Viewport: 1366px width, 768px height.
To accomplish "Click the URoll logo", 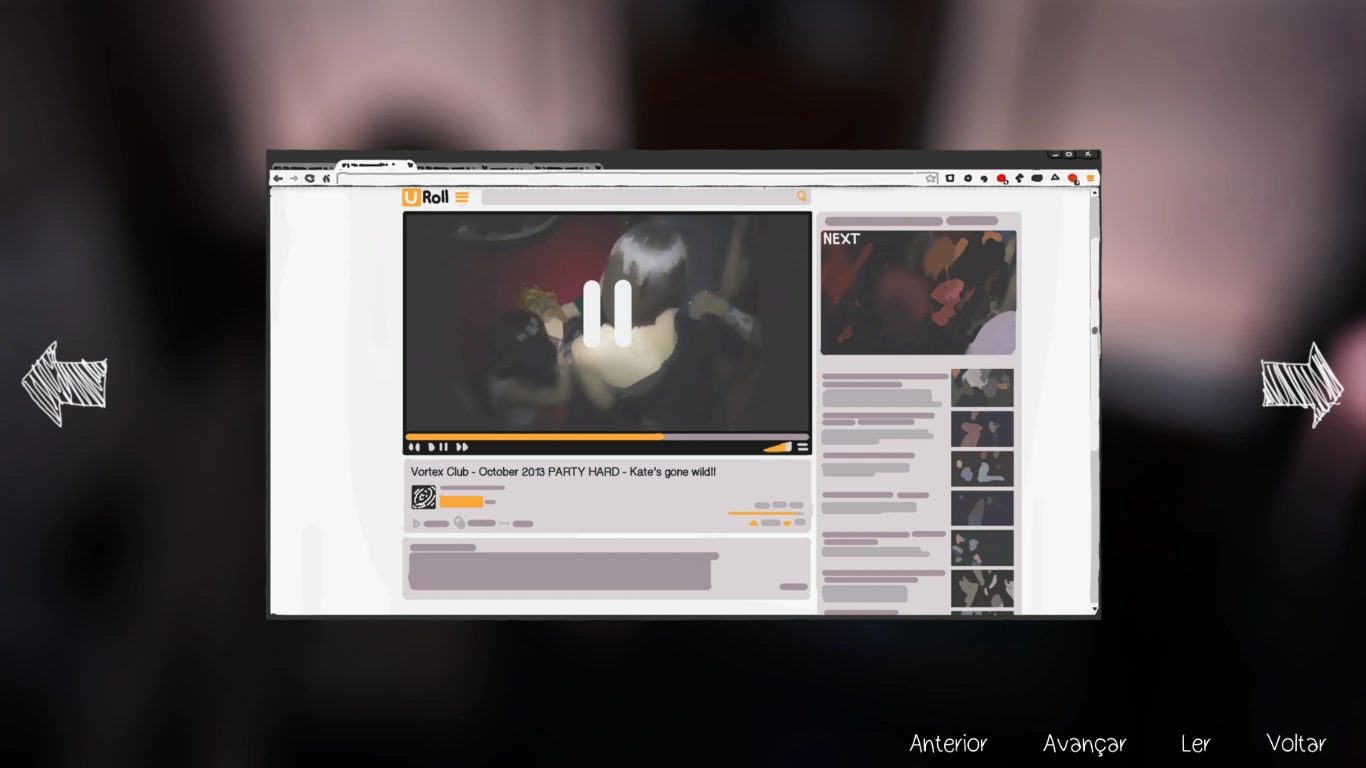I will tap(426, 197).
